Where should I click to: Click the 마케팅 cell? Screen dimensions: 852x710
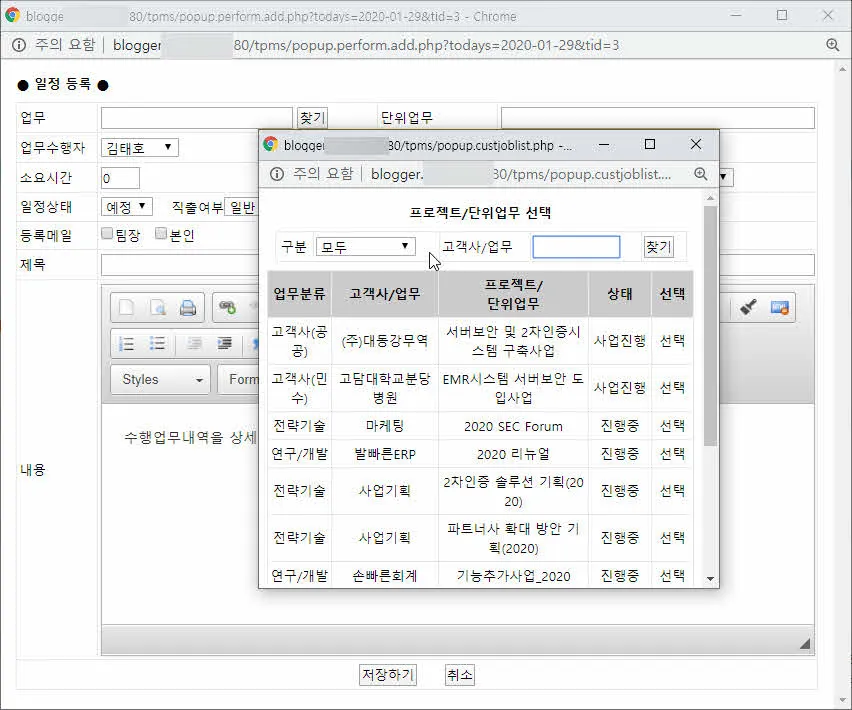(385, 426)
